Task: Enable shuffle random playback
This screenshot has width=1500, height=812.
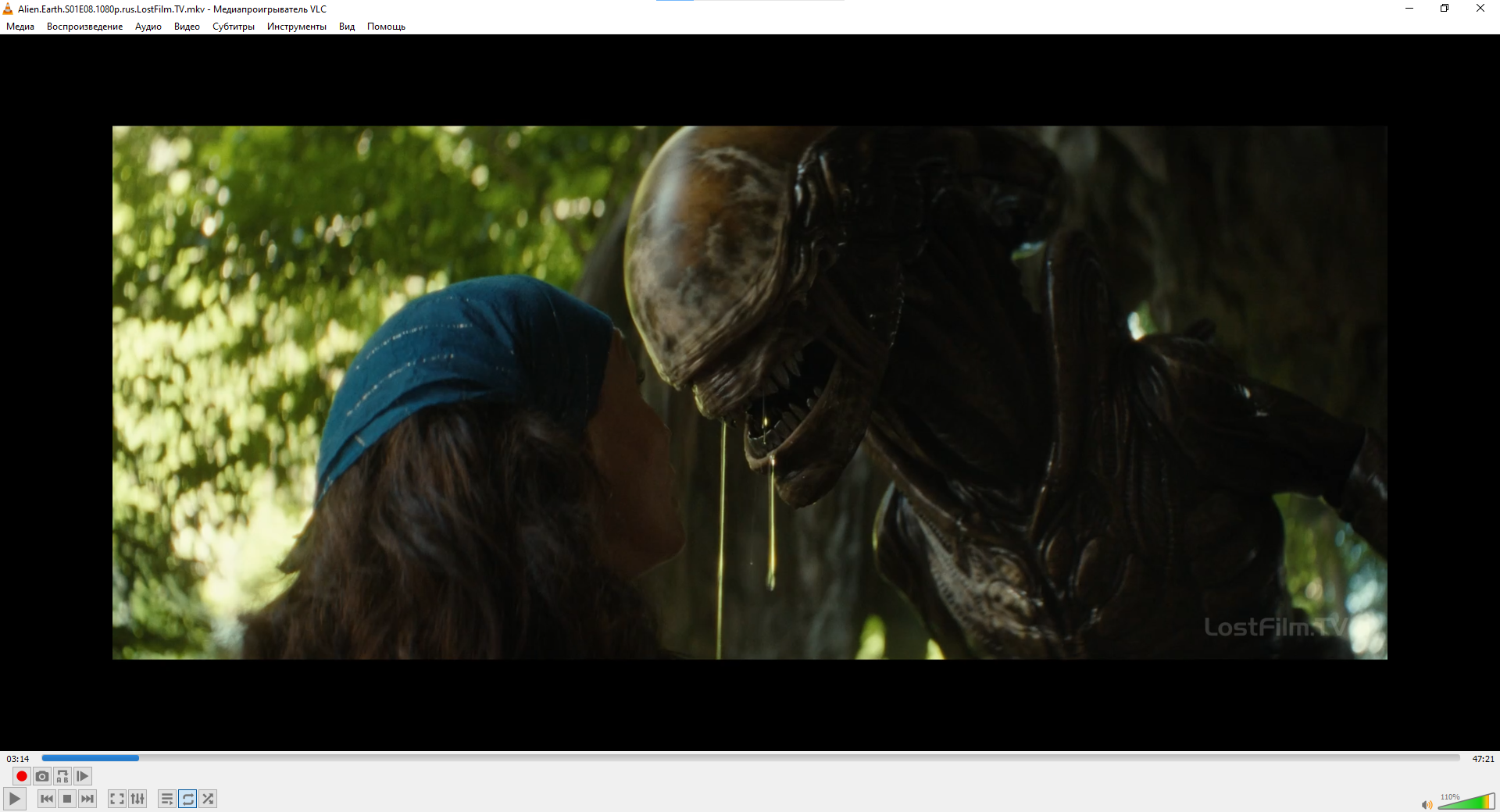Action: (208, 799)
